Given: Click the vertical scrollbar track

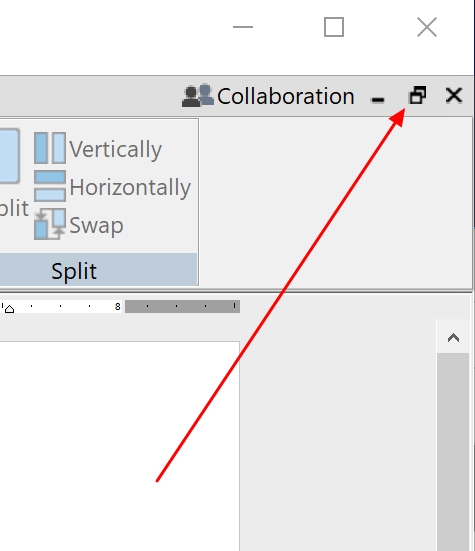Looking at the screenshot, I should tap(453, 452).
